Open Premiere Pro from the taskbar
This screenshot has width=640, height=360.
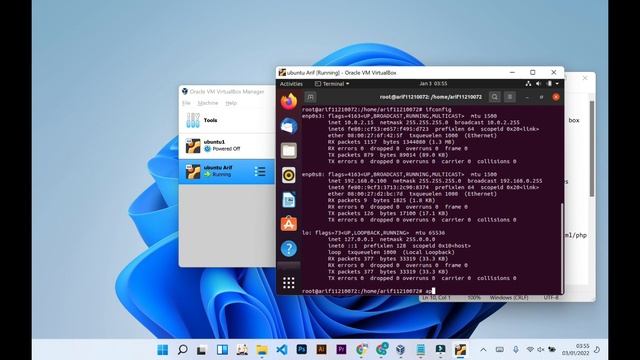[341, 350]
